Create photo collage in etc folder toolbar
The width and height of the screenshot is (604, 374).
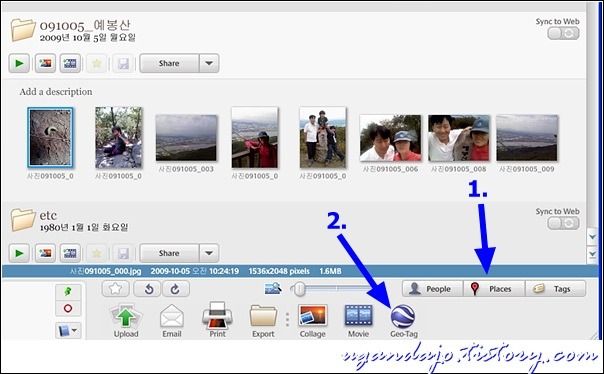click(x=45, y=253)
